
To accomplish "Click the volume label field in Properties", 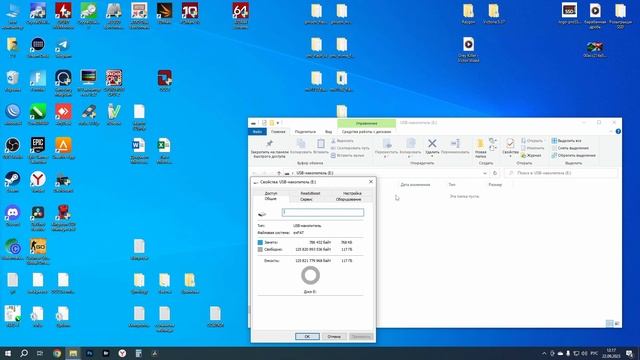I will pyautogui.click(x=322, y=212).
